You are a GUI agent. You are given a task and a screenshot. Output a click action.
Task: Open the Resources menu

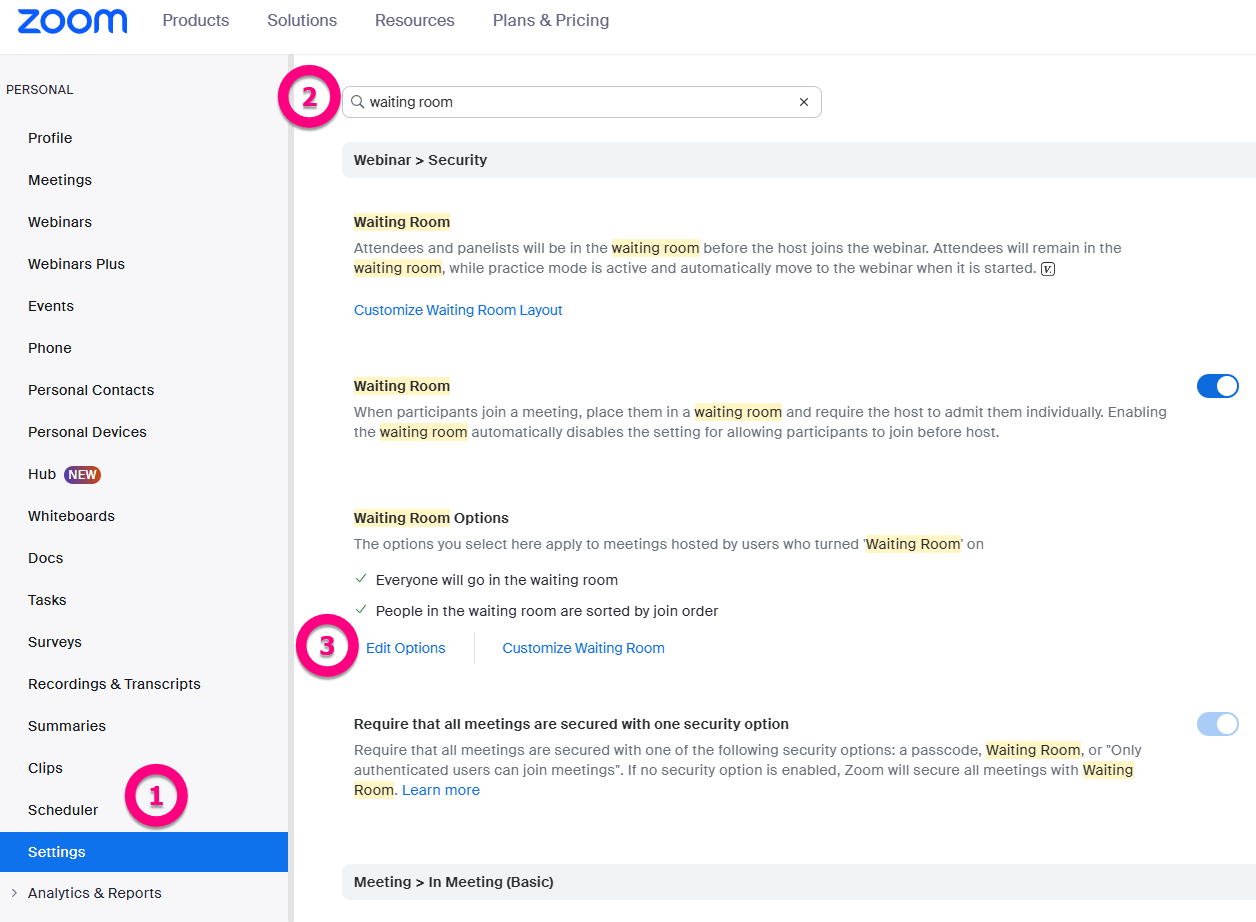(x=415, y=21)
